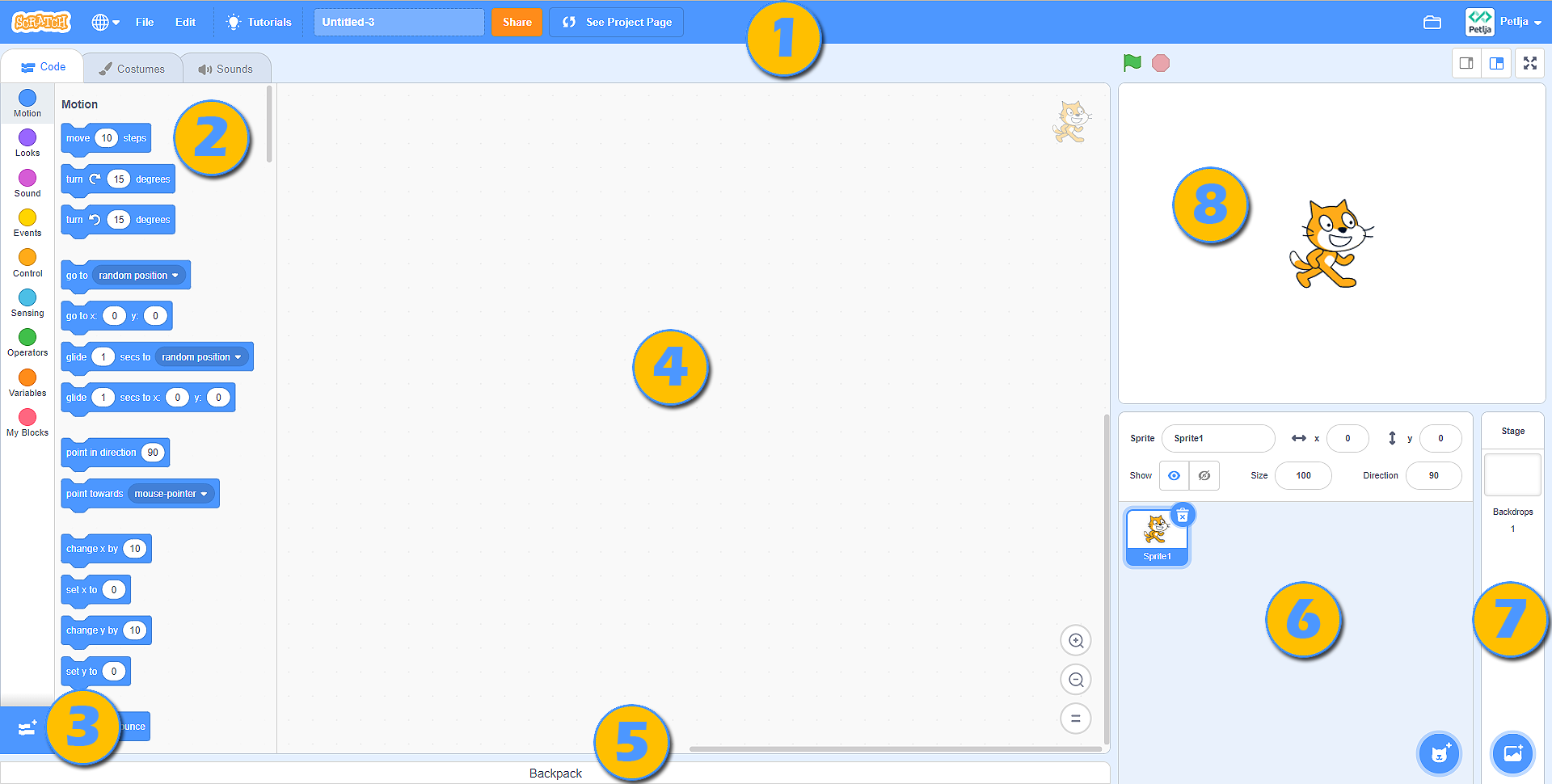Zoom out of the code workspace
This screenshot has height=784, width=1552.
coord(1075,680)
